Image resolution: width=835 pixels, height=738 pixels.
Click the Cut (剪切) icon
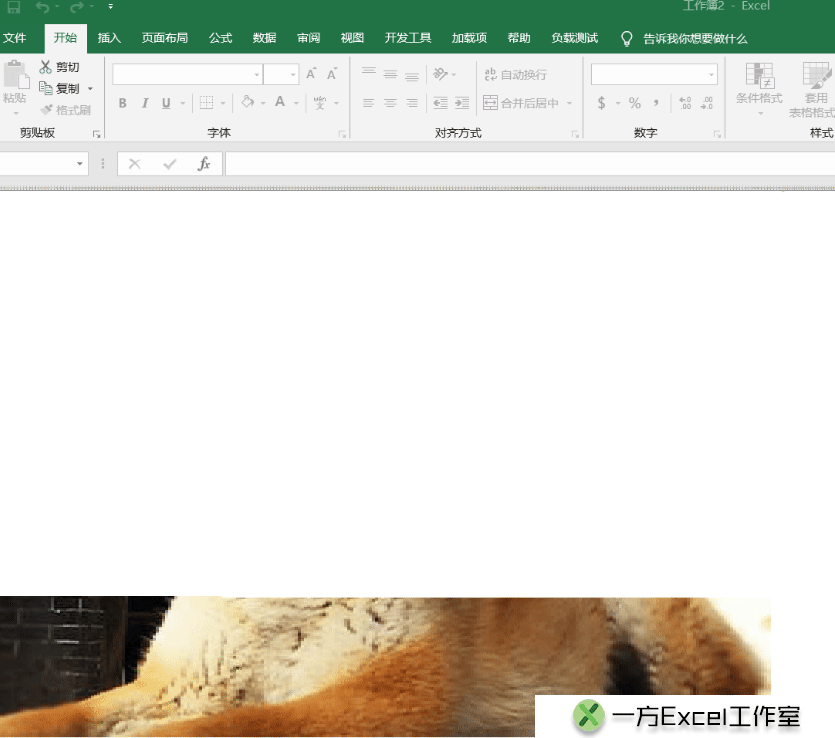pos(45,67)
